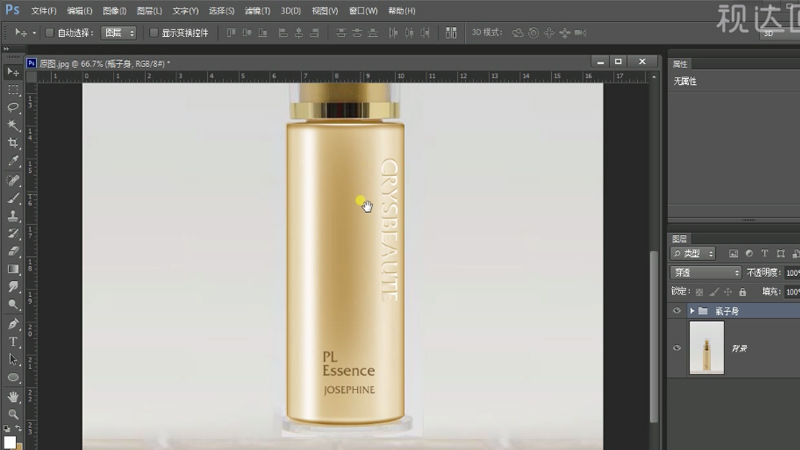Toggle lock position icon
The height and width of the screenshot is (450, 800).
[x=728, y=292]
